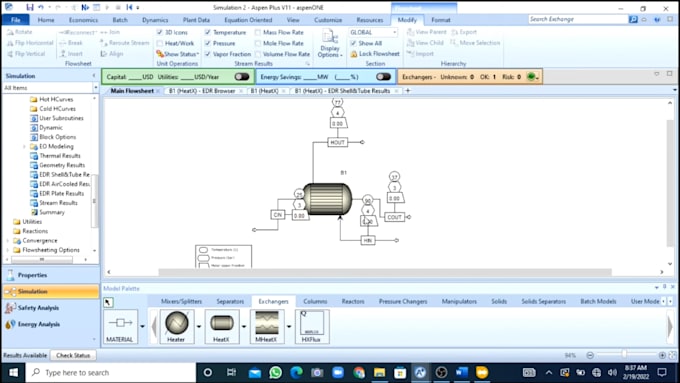Click taskbar search box
Viewport: 680px width, 383px height.
111,373
